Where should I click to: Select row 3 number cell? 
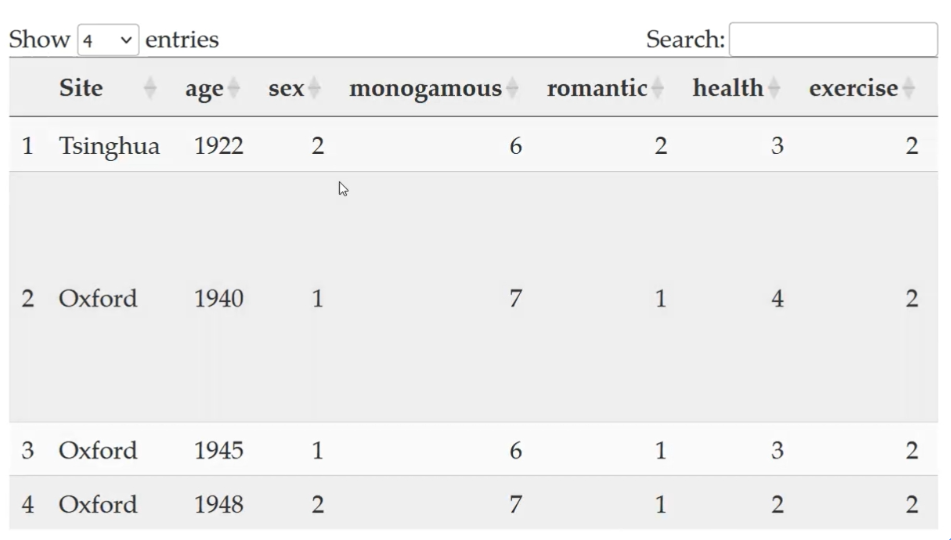pos(28,450)
